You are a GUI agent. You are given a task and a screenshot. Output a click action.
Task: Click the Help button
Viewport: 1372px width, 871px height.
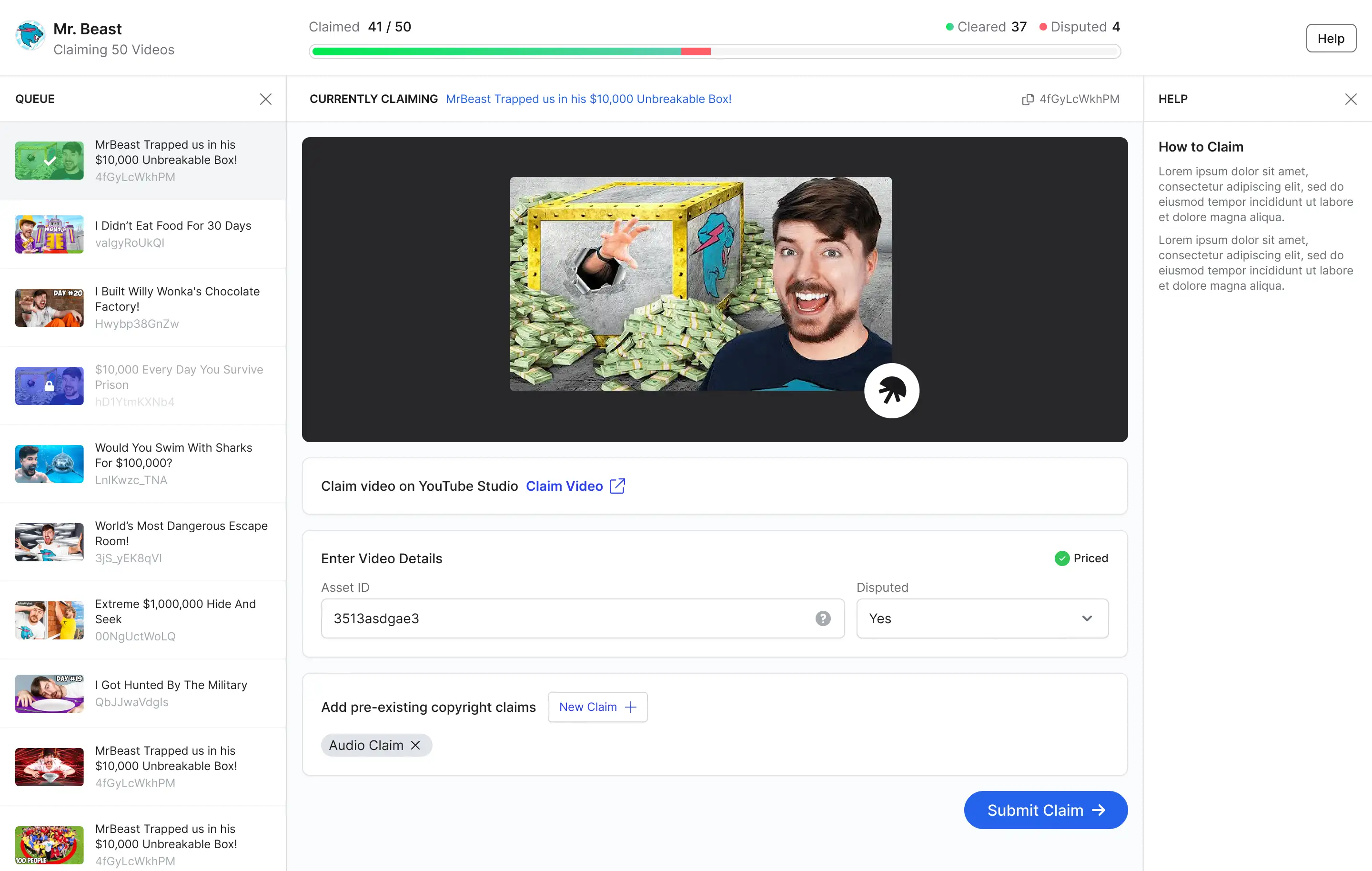(1331, 38)
